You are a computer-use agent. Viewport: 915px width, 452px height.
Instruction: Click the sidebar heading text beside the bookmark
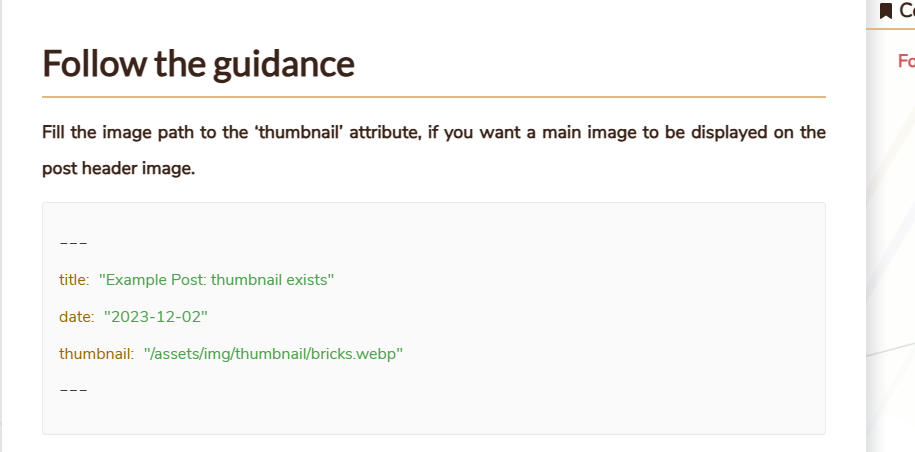906,11
